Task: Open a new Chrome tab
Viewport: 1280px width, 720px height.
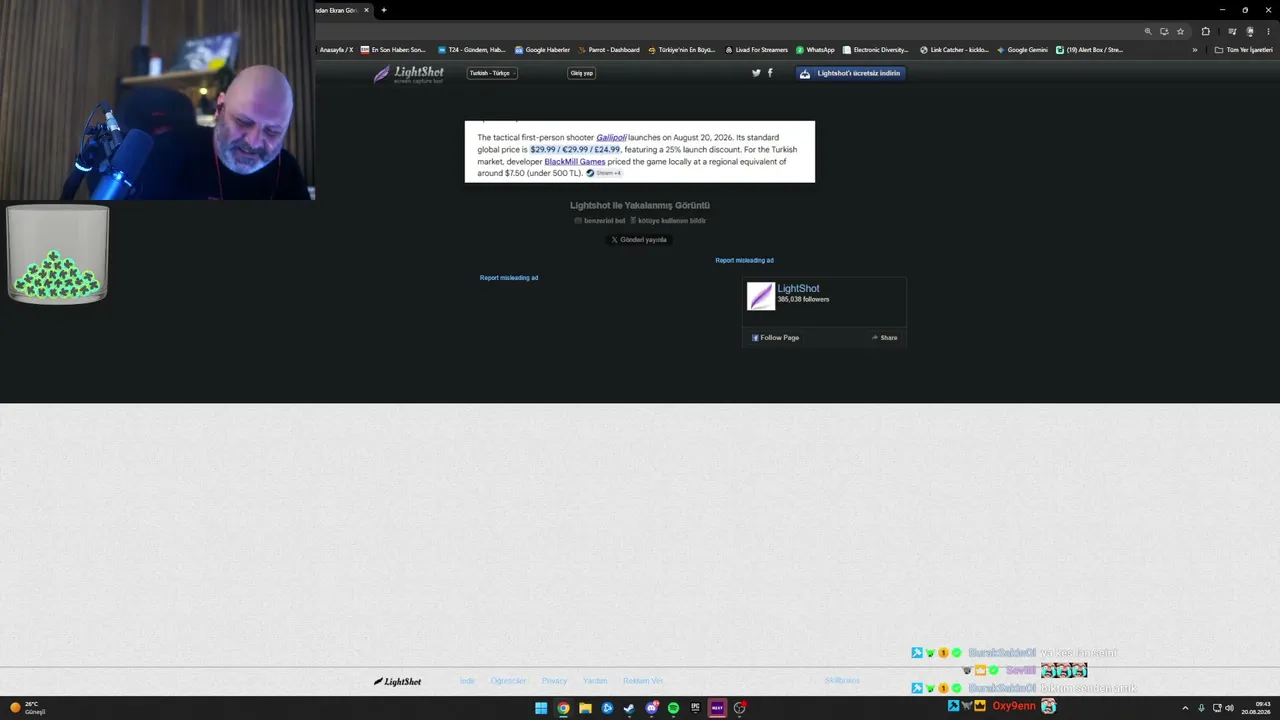Action: tap(384, 10)
